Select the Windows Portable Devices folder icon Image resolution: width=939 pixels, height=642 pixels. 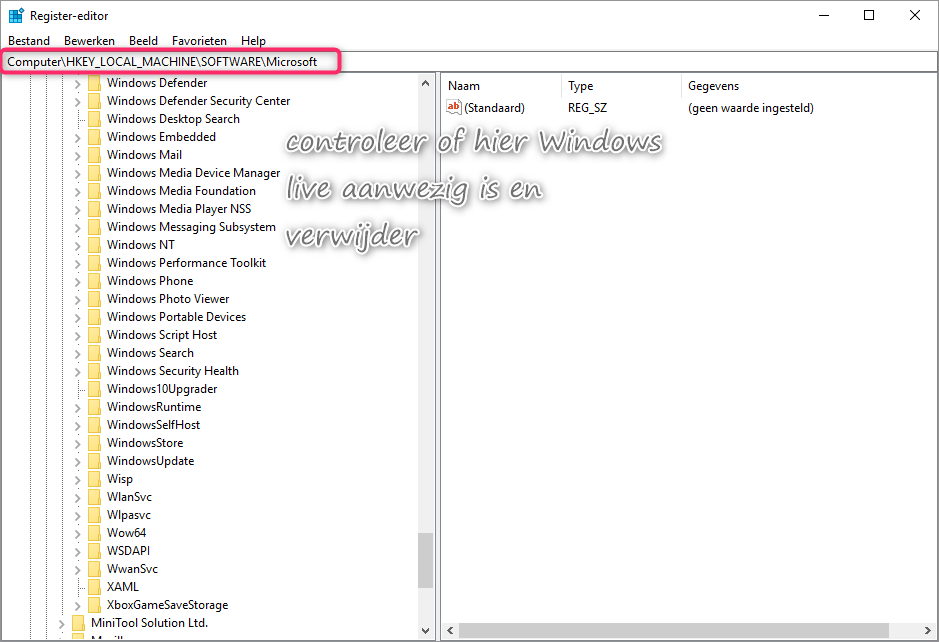94,316
